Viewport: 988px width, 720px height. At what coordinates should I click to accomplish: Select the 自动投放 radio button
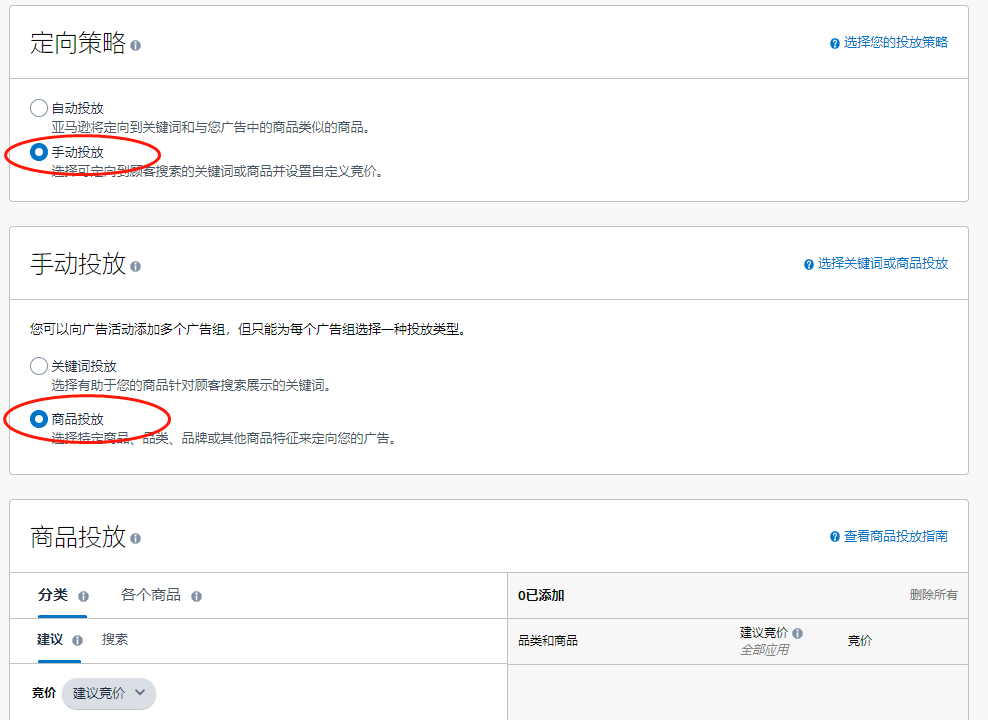click(x=38, y=107)
